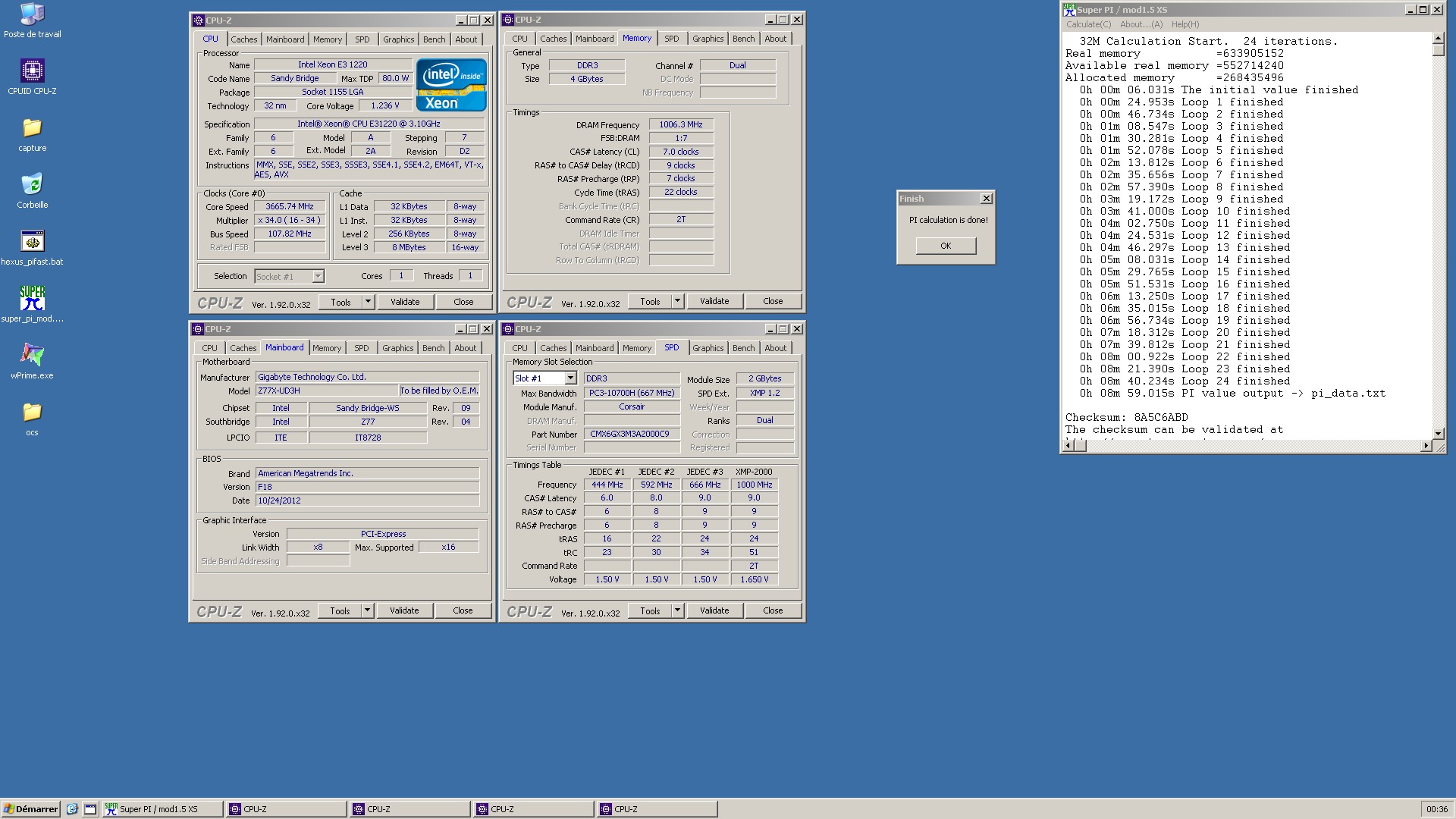Screen dimensions: 1456x819
Task: Expand Slot #1 memory slot dropdown
Action: tap(570, 378)
